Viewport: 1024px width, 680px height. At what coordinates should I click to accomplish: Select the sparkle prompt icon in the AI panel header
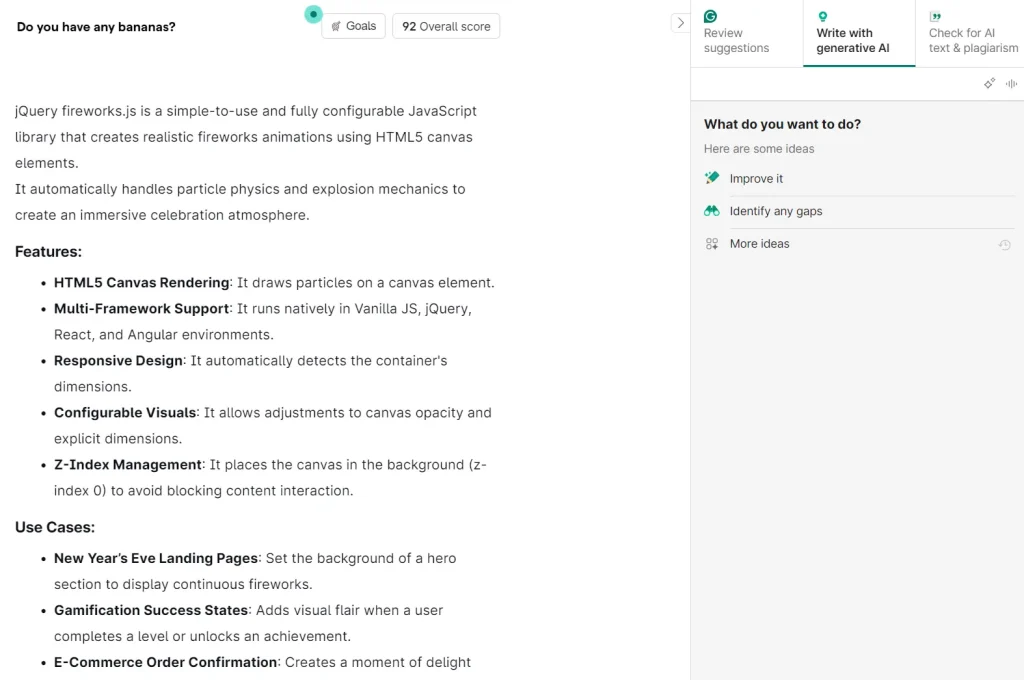pos(990,83)
